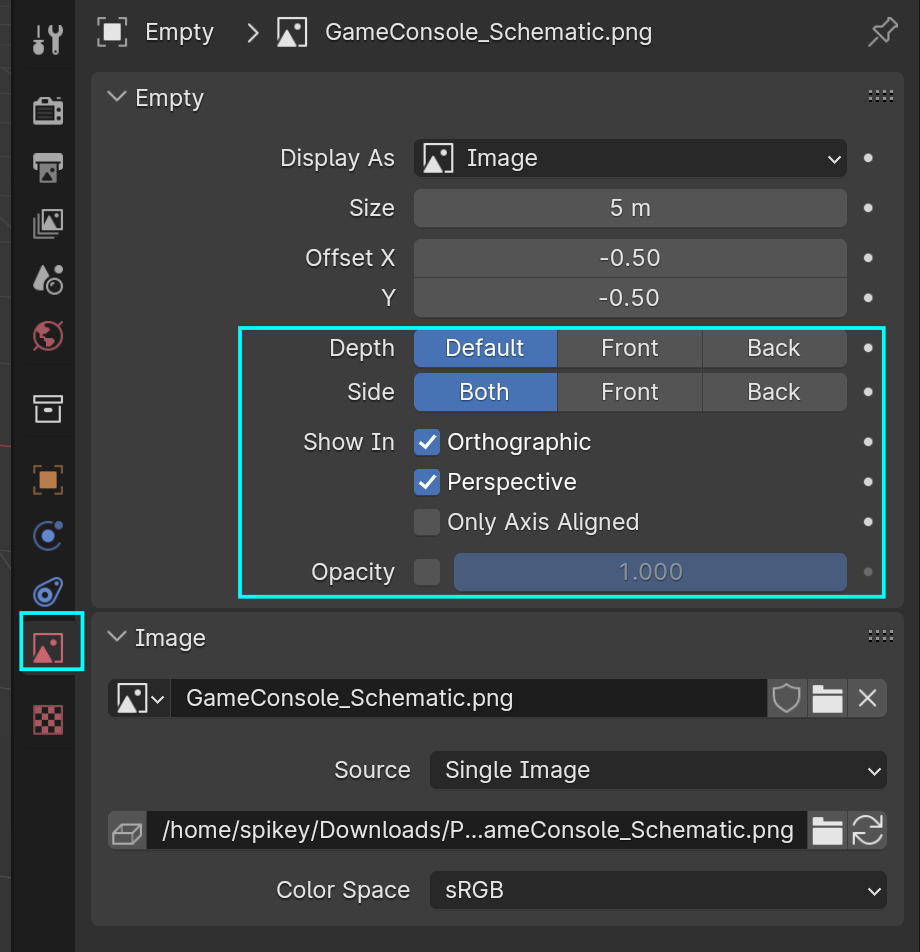Open the Color Space sRGB dropdown
Image resolution: width=920 pixels, height=952 pixels.
point(657,890)
